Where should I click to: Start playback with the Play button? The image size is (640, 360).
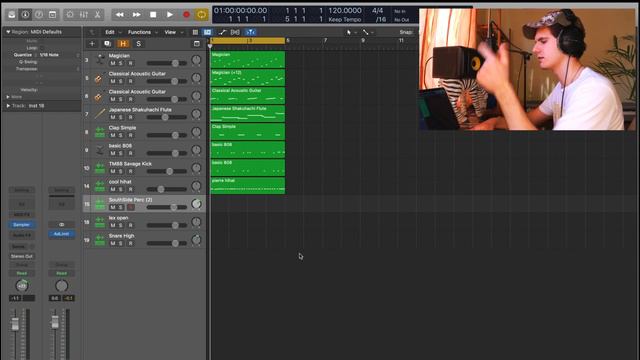[x=170, y=15]
